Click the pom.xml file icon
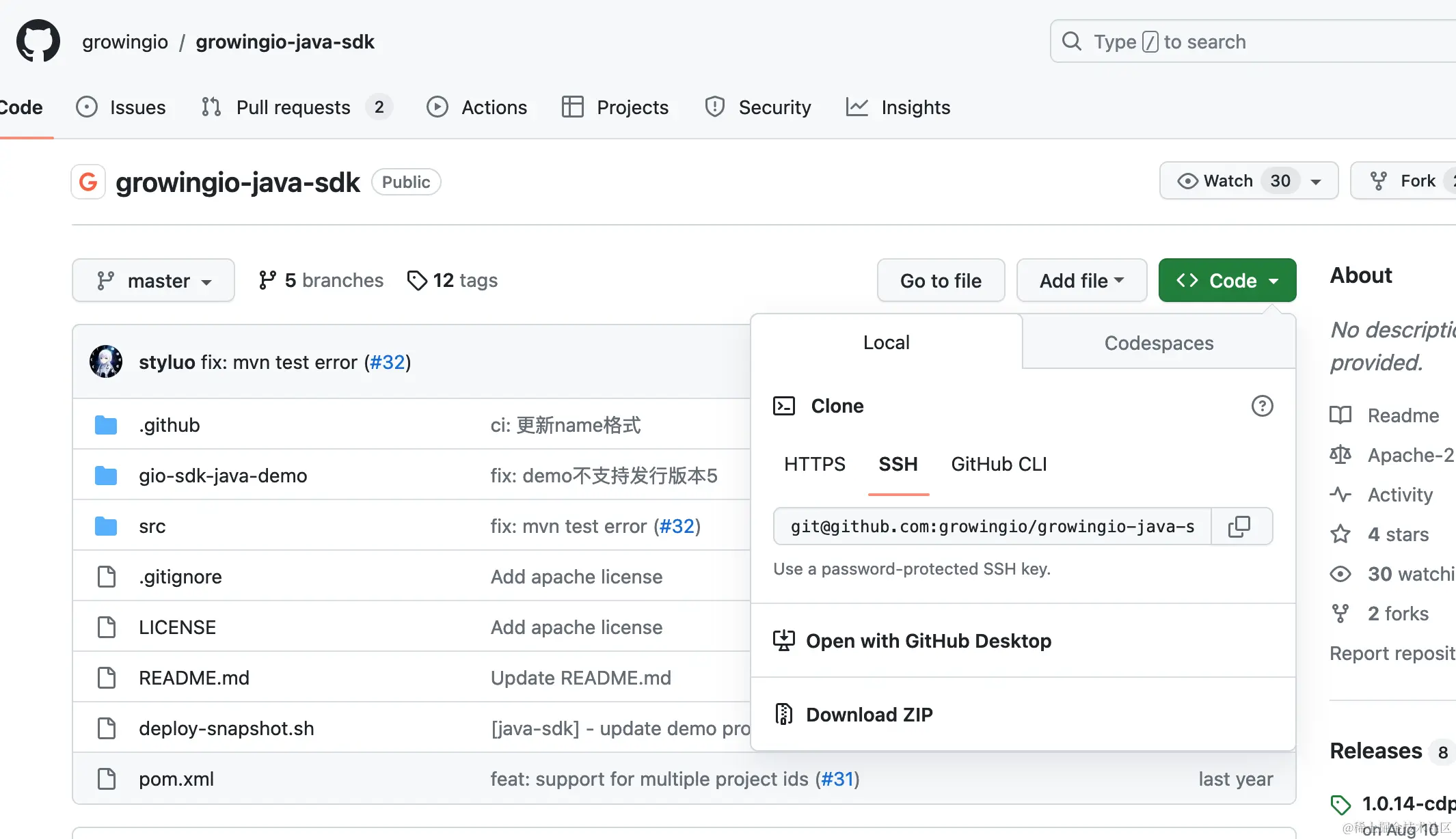 (107, 779)
